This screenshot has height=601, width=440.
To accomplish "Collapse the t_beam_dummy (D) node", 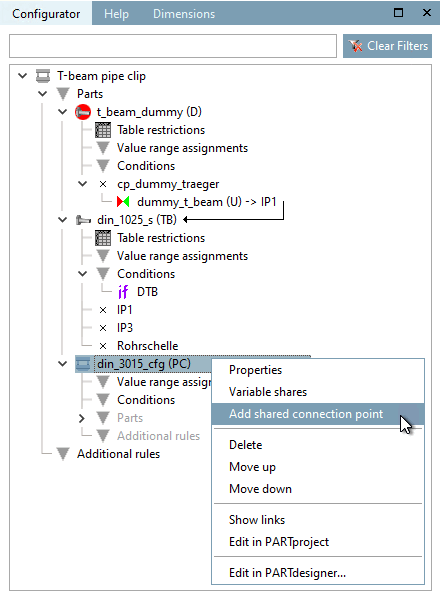I will click(x=62, y=112).
